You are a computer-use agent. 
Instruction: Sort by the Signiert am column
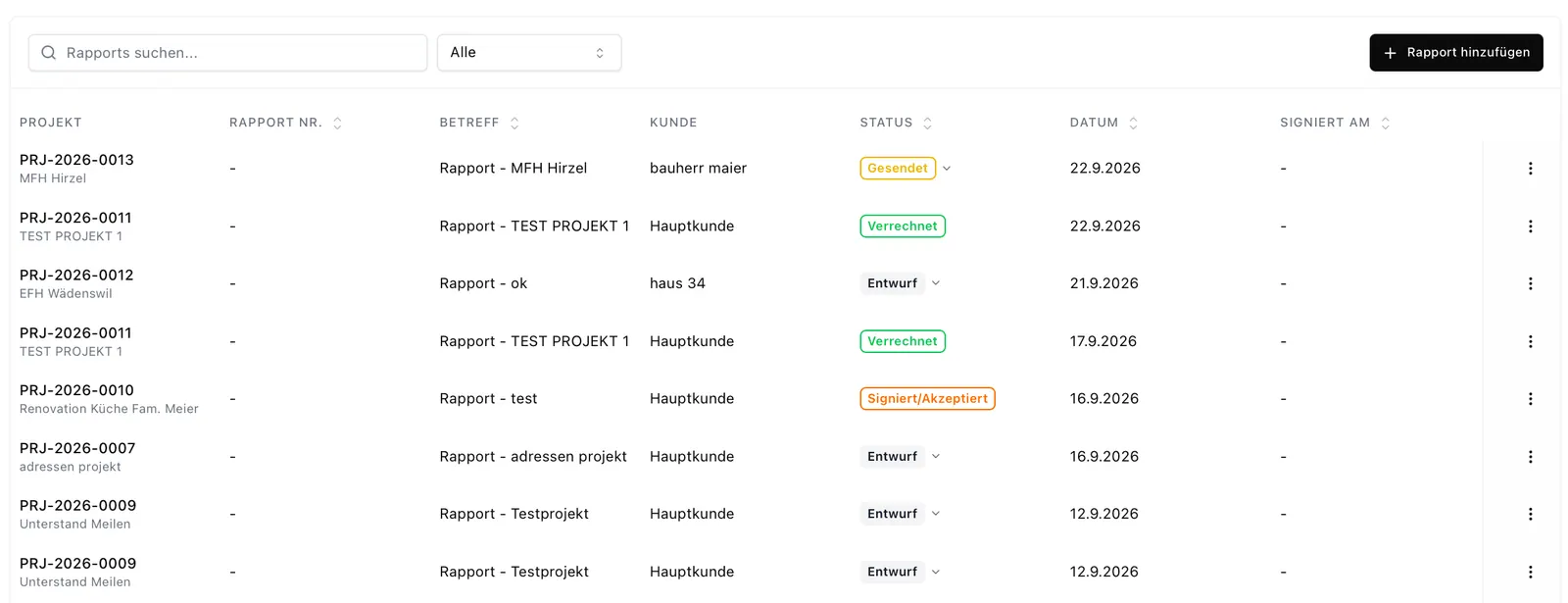coord(1385,123)
